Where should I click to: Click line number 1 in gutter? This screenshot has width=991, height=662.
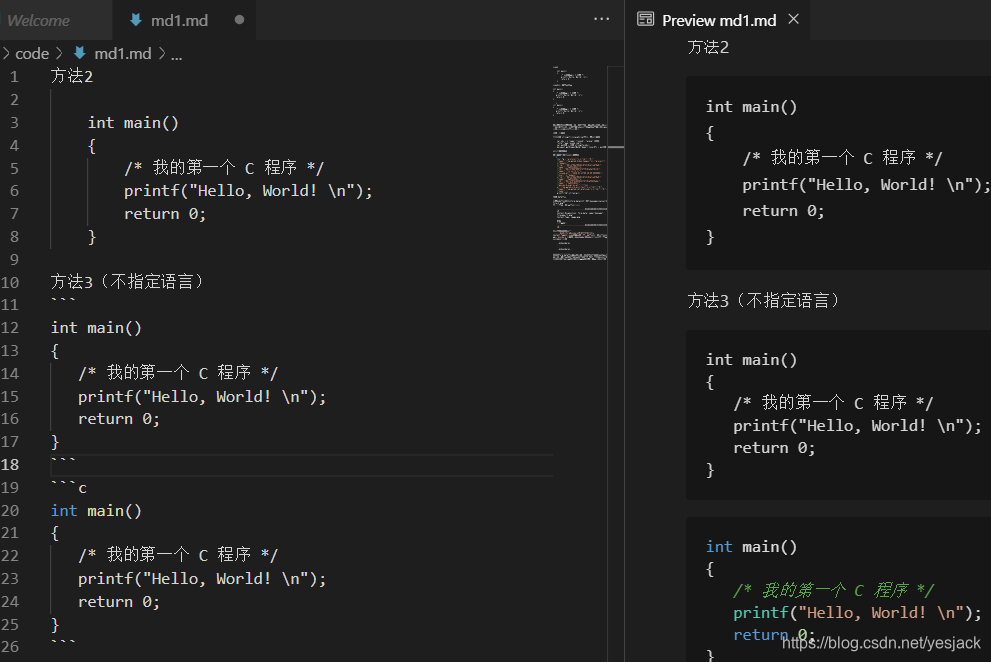14,77
